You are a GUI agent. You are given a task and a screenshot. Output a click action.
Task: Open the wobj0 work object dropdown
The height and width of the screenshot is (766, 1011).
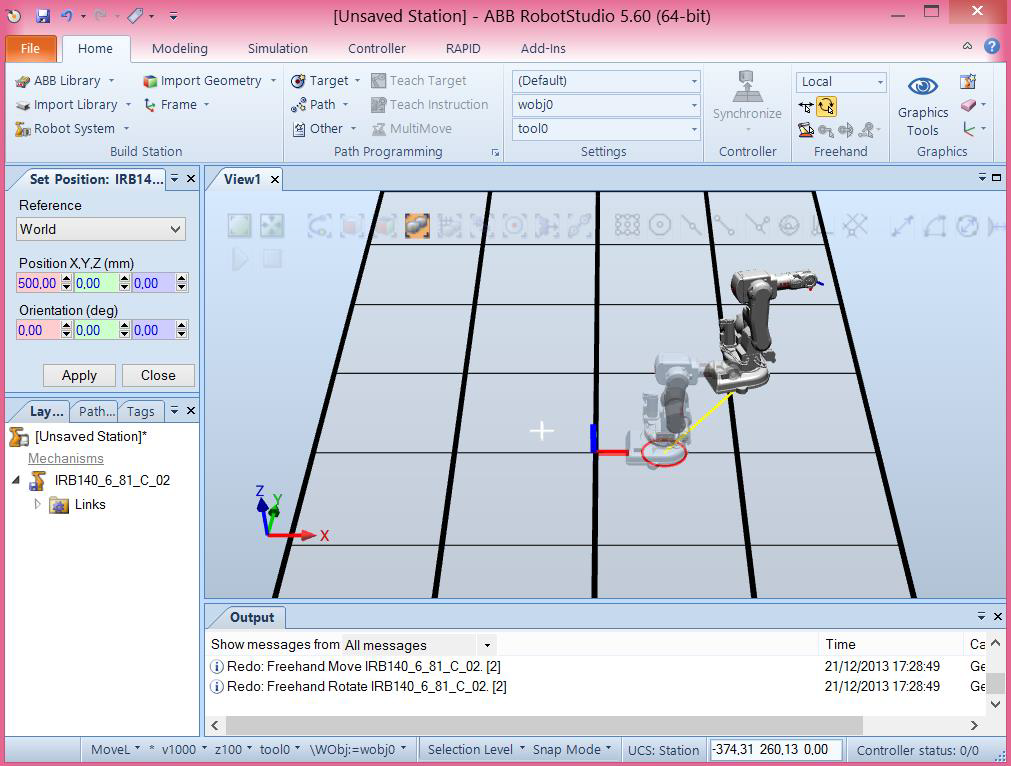694,104
